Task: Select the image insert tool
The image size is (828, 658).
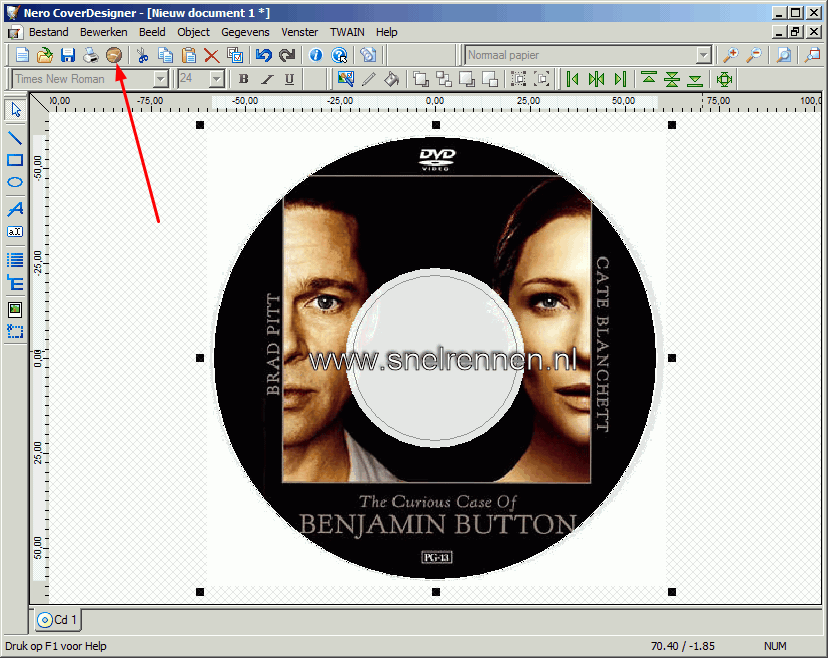Action: point(15,309)
